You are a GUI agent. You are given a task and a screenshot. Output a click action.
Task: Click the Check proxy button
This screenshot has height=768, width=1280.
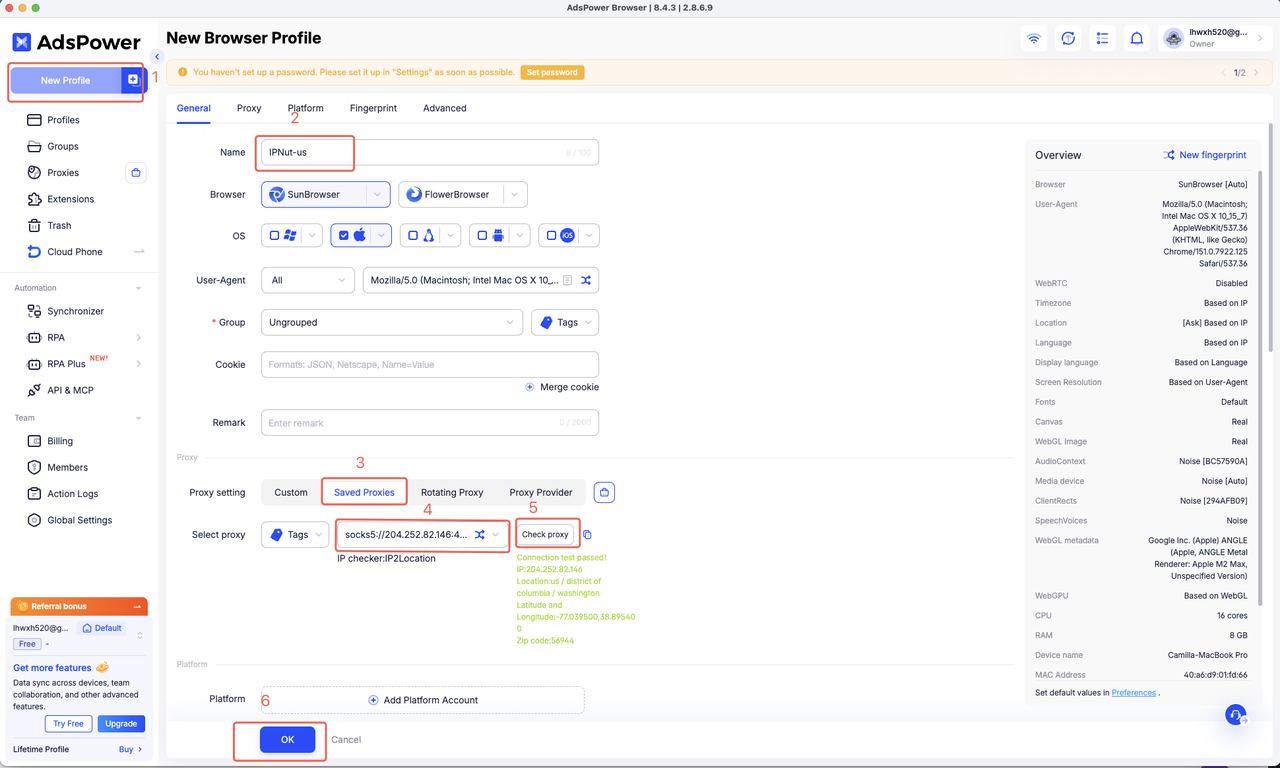point(545,535)
